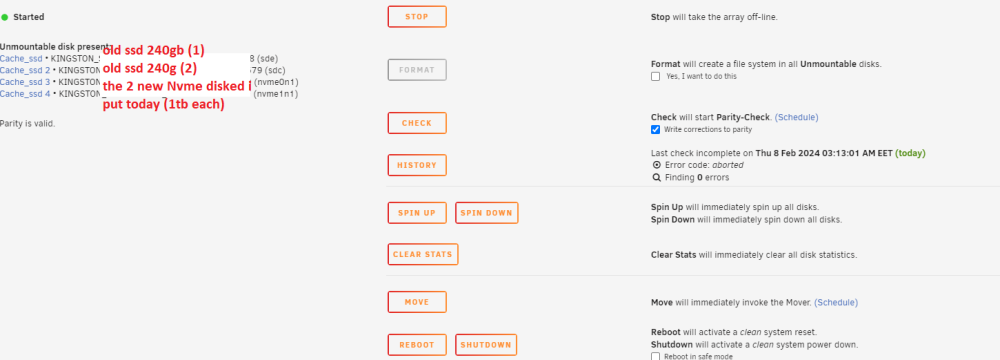
Task: Spin down all disks
Action: pyautogui.click(x=487, y=213)
